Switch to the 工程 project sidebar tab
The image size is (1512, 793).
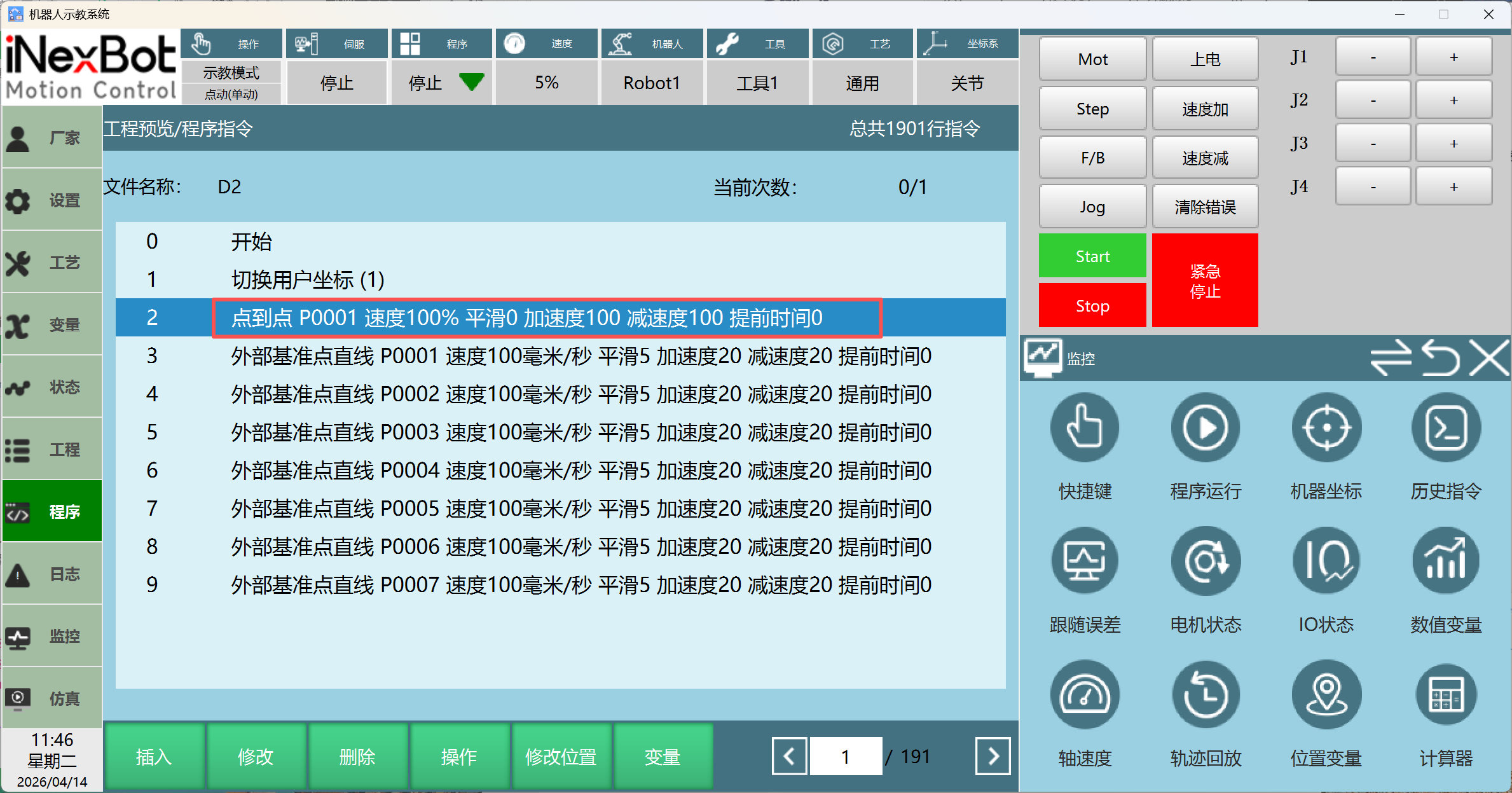pos(52,450)
